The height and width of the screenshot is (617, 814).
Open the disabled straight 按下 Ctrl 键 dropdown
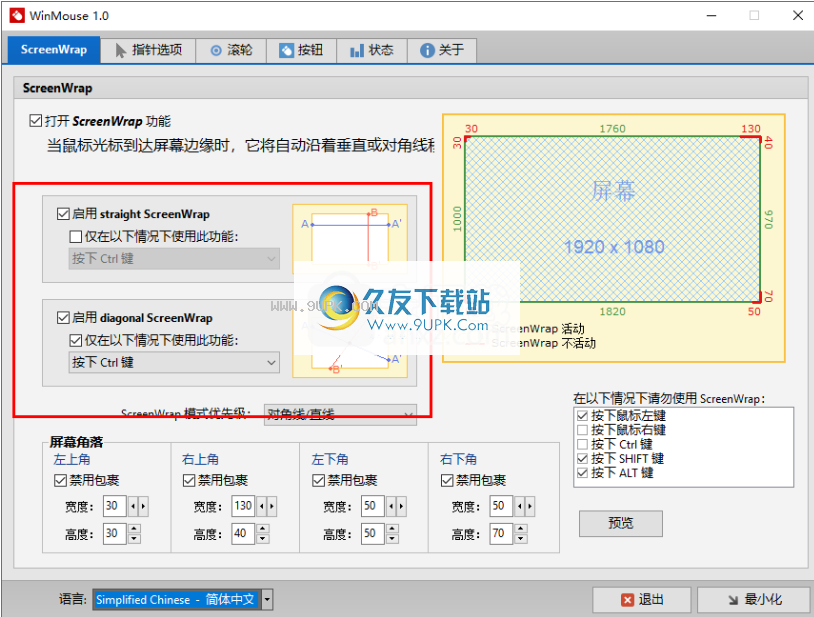coord(174,258)
